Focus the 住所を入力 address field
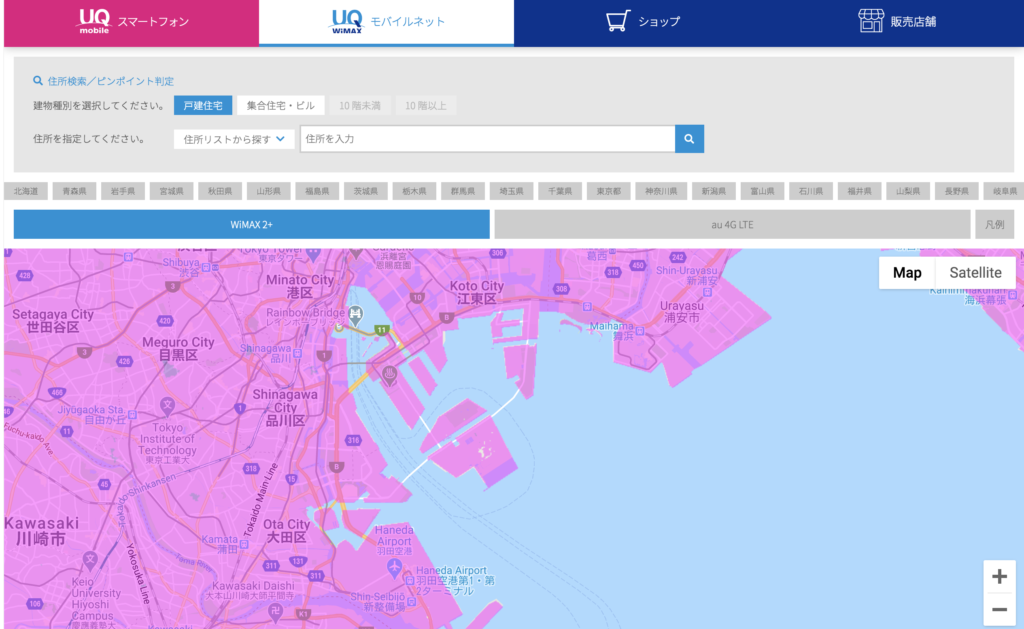The width and height of the screenshot is (1024, 629). 487,139
